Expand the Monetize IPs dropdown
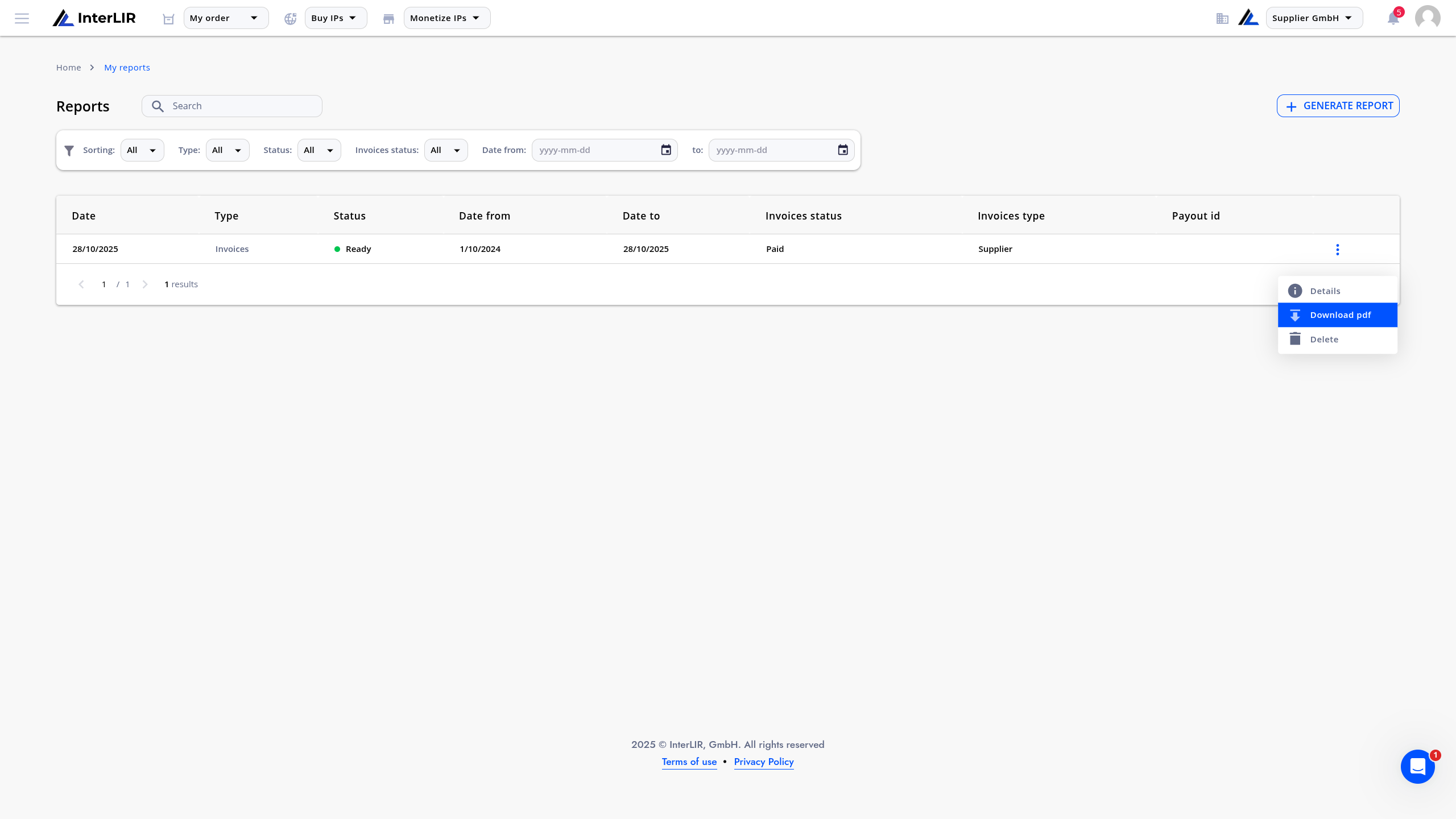1456x819 pixels. point(447,18)
